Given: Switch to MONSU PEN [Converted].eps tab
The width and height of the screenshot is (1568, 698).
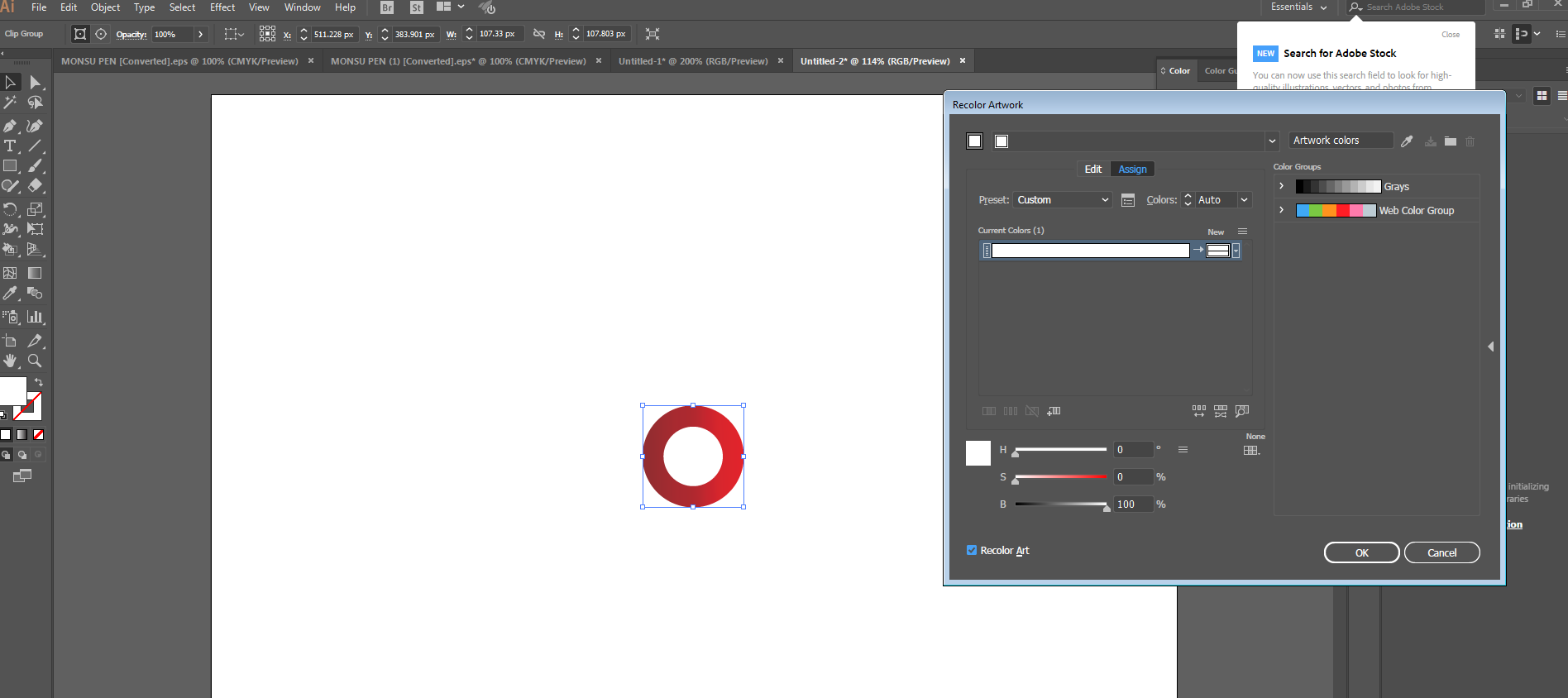Looking at the screenshot, I should 179,61.
